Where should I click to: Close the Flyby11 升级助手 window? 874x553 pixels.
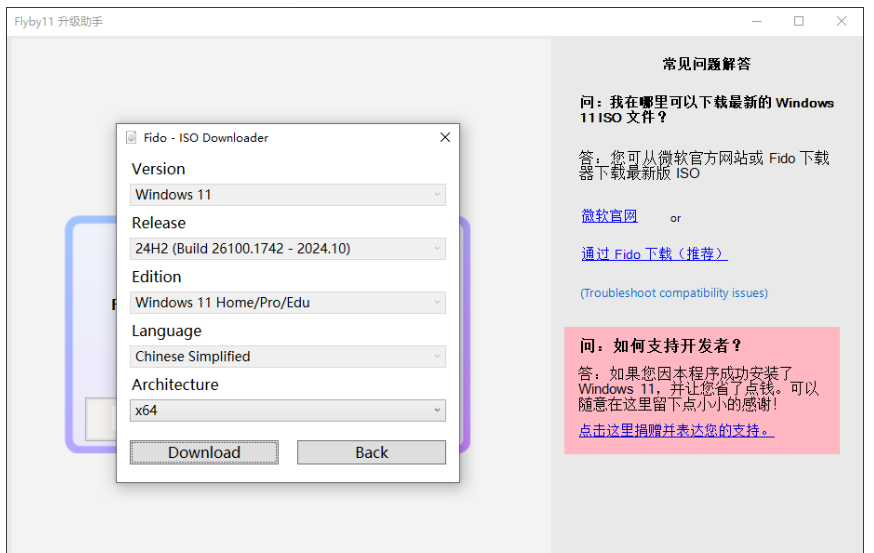click(x=841, y=21)
